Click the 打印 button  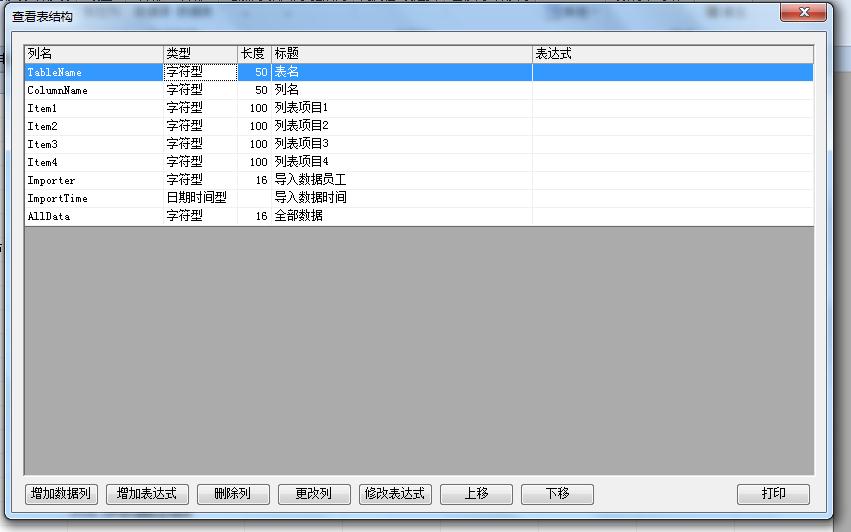point(773,494)
